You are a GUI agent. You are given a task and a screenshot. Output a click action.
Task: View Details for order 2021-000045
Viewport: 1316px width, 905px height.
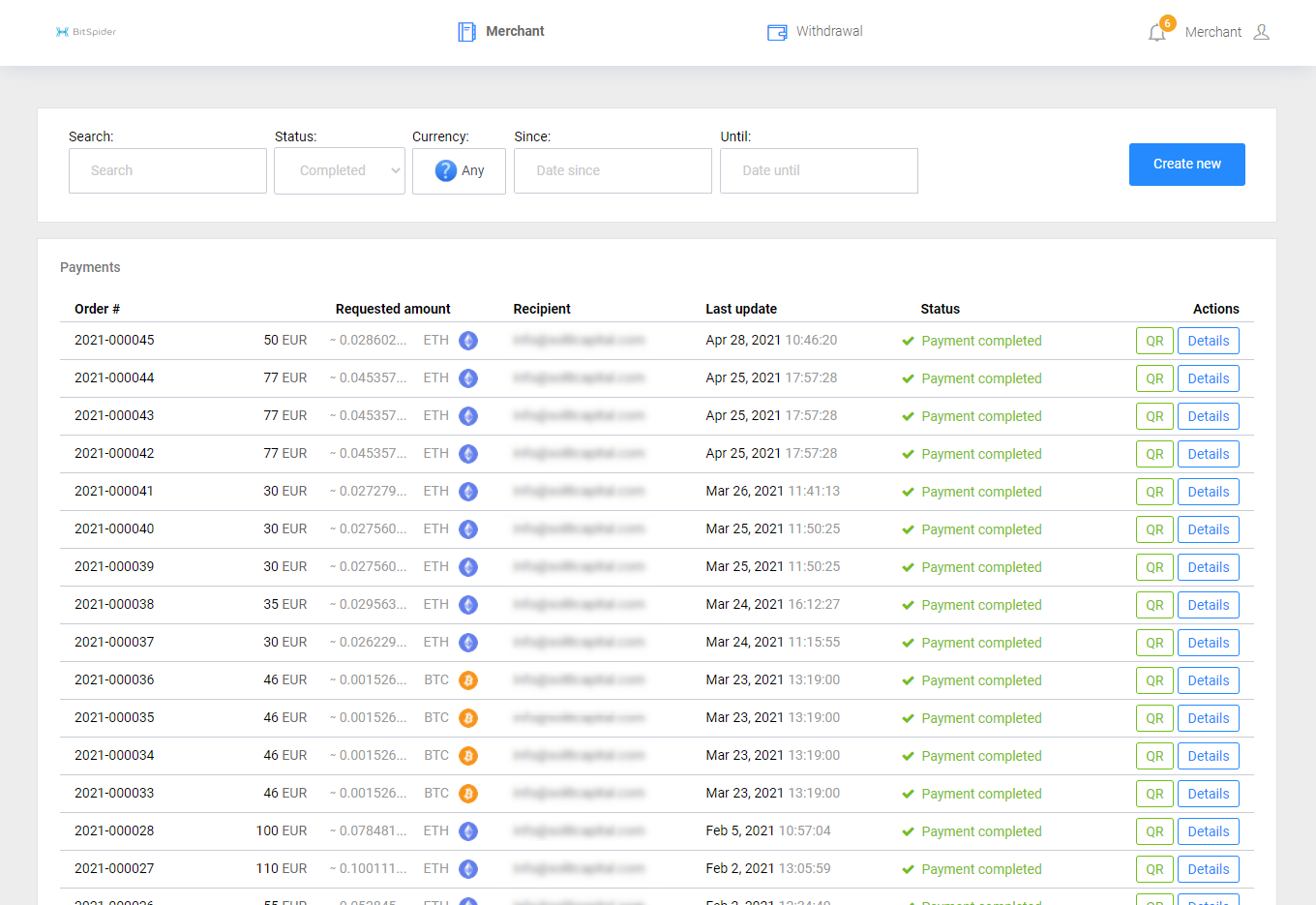(1209, 341)
